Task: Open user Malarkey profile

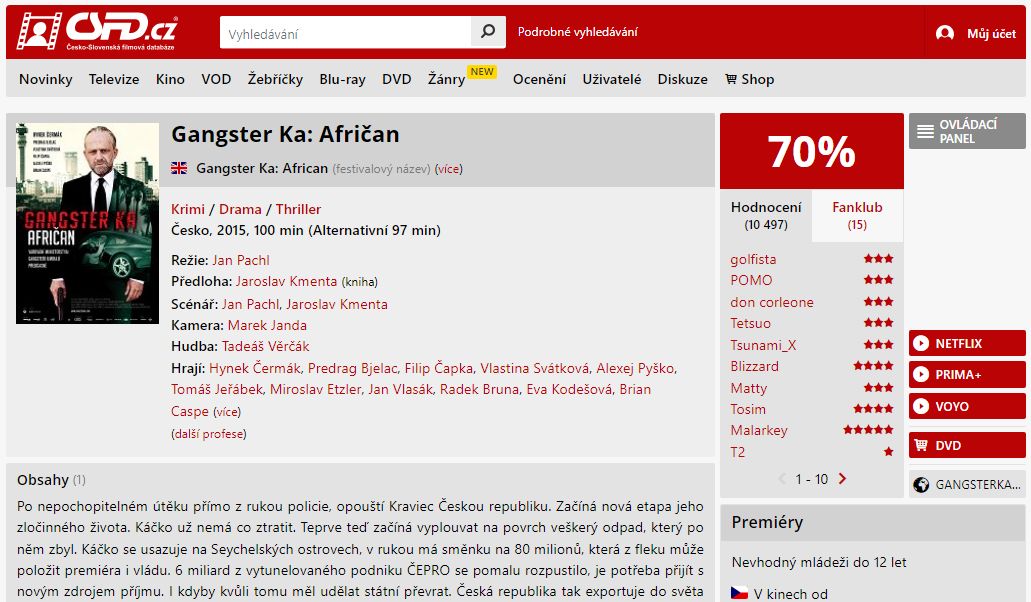Action: (x=759, y=430)
